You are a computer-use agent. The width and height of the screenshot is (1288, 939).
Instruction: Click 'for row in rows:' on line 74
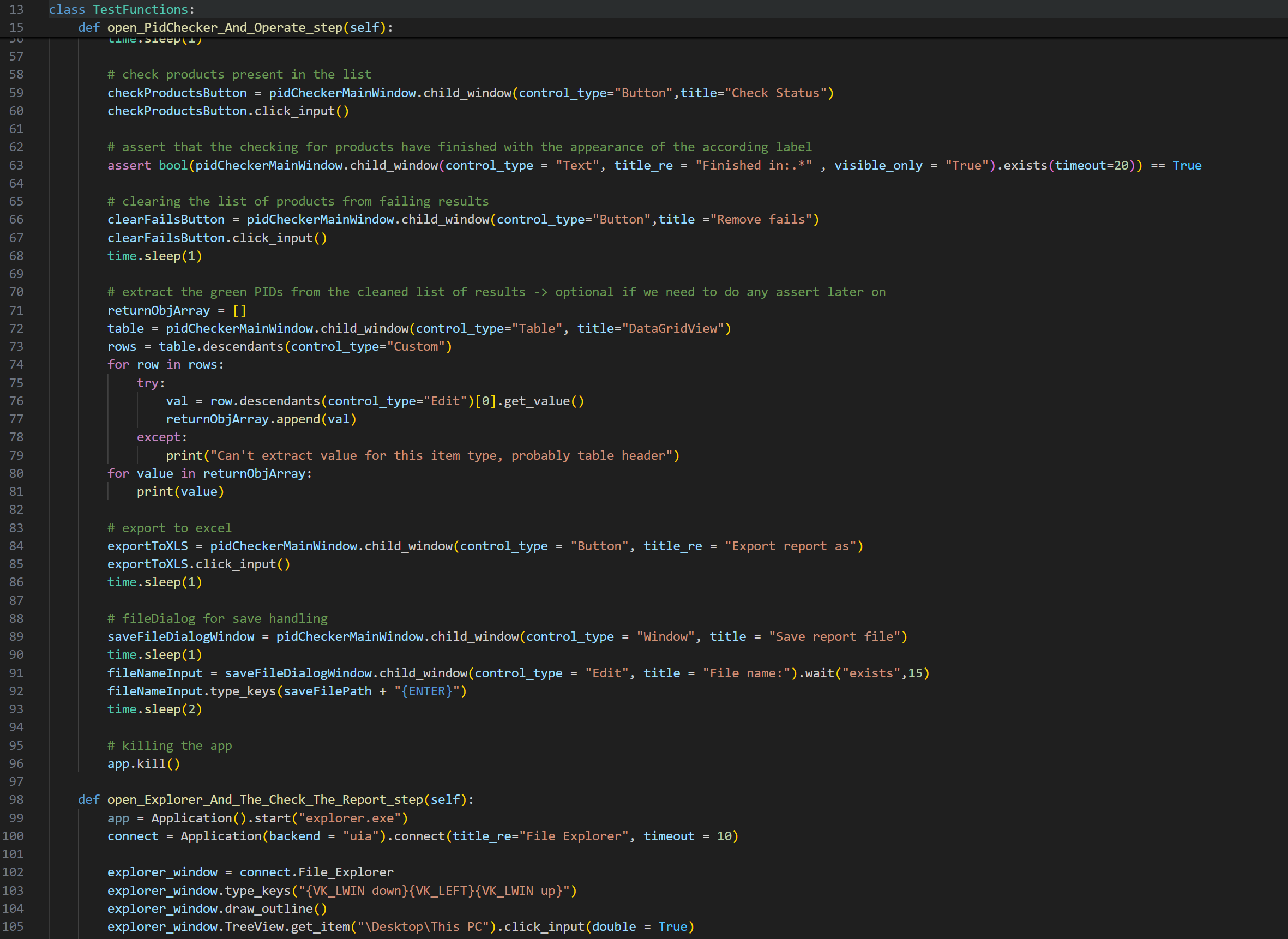pos(165,364)
